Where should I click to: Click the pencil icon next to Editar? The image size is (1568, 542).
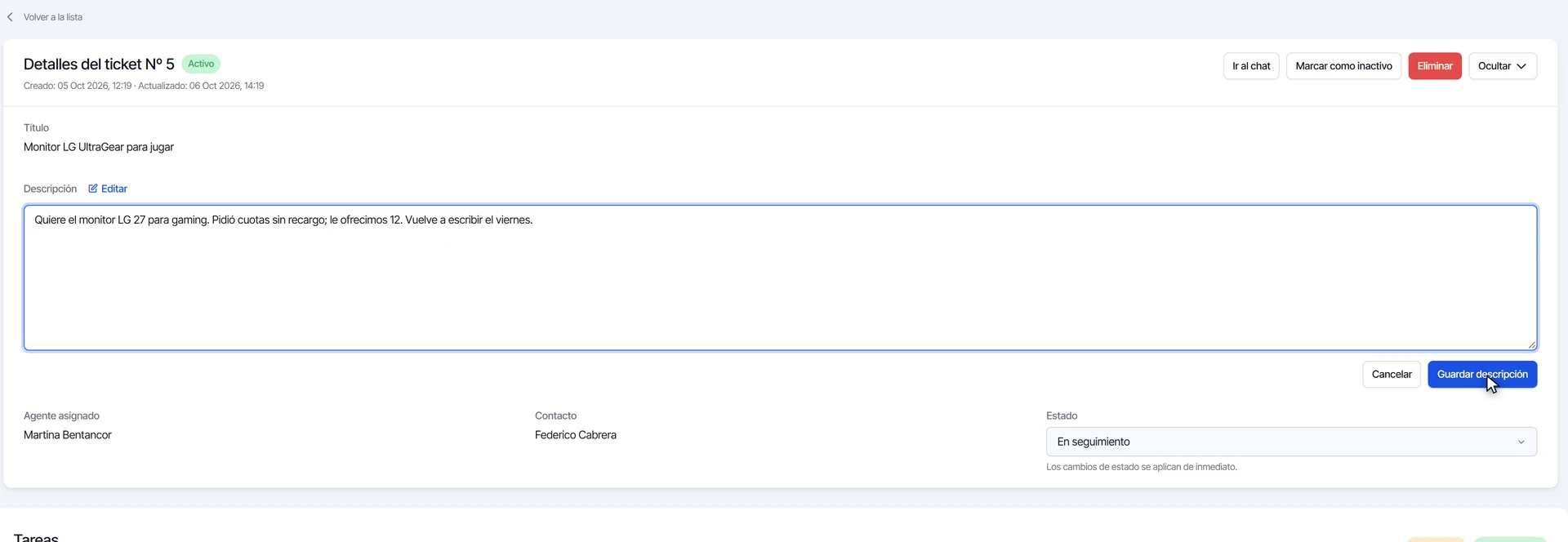(93, 189)
